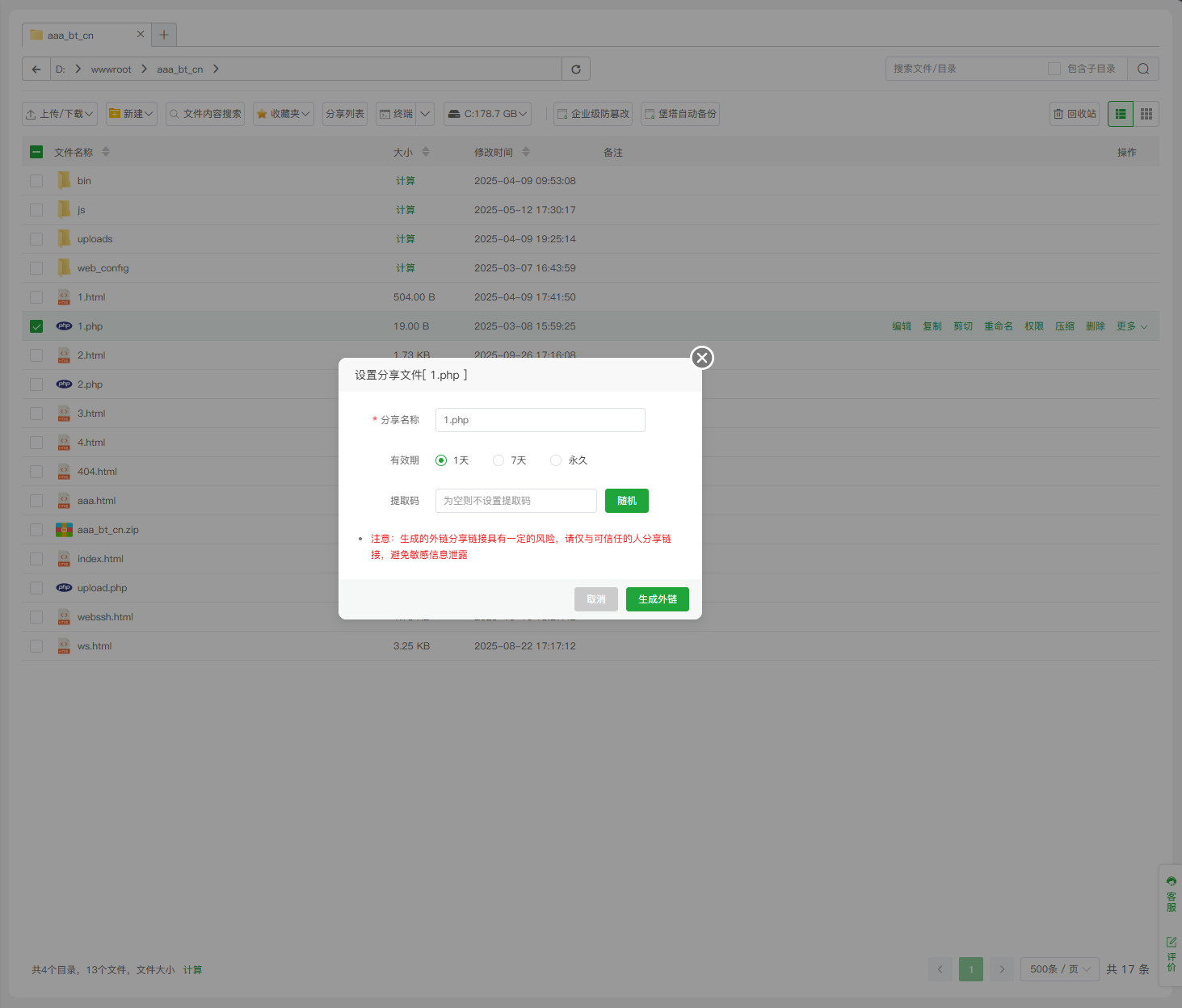The width and height of the screenshot is (1182, 1008).
Task: Click the search magnifier icon
Action: [1143, 69]
